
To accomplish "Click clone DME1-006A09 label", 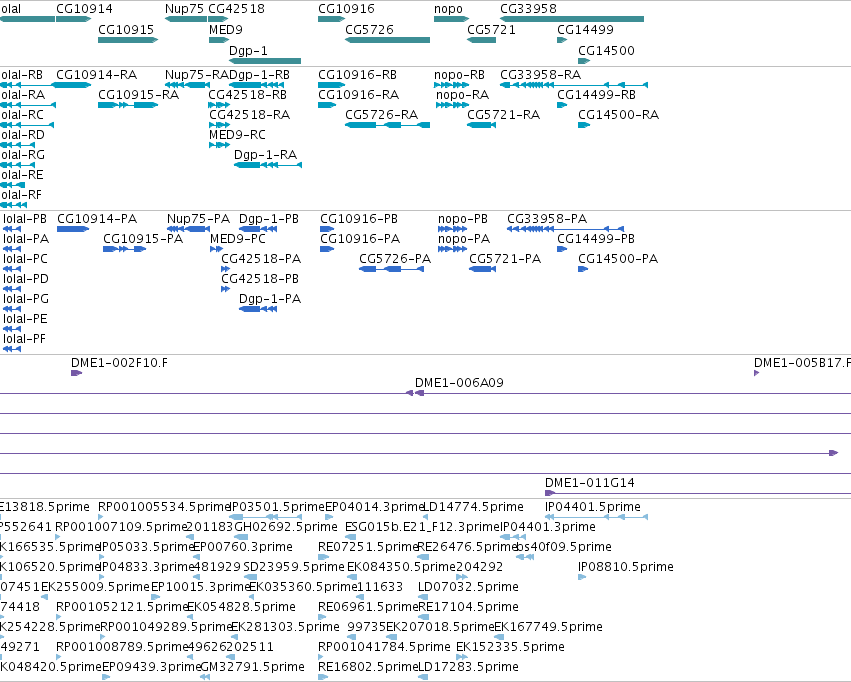I will (459, 383).
